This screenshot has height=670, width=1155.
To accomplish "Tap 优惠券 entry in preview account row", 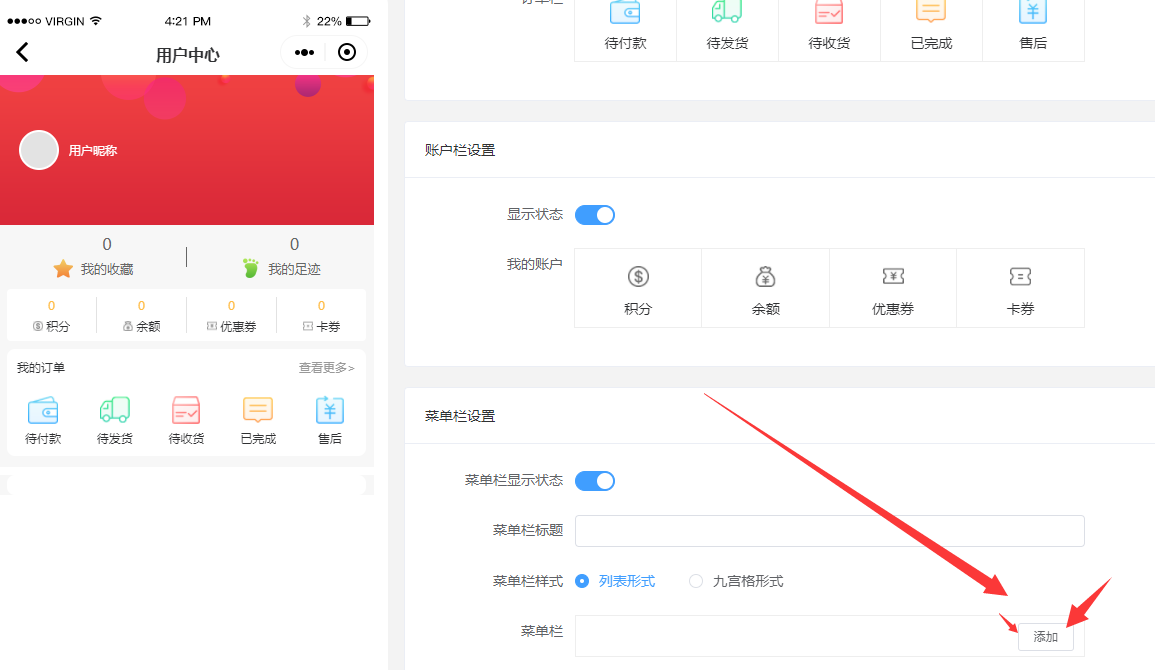I will tap(231, 317).
